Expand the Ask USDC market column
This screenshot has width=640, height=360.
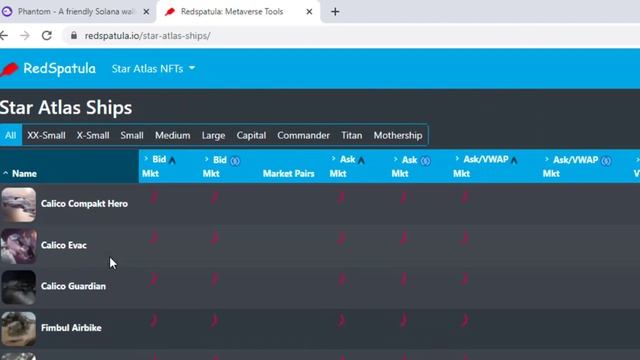pos(396,159)
